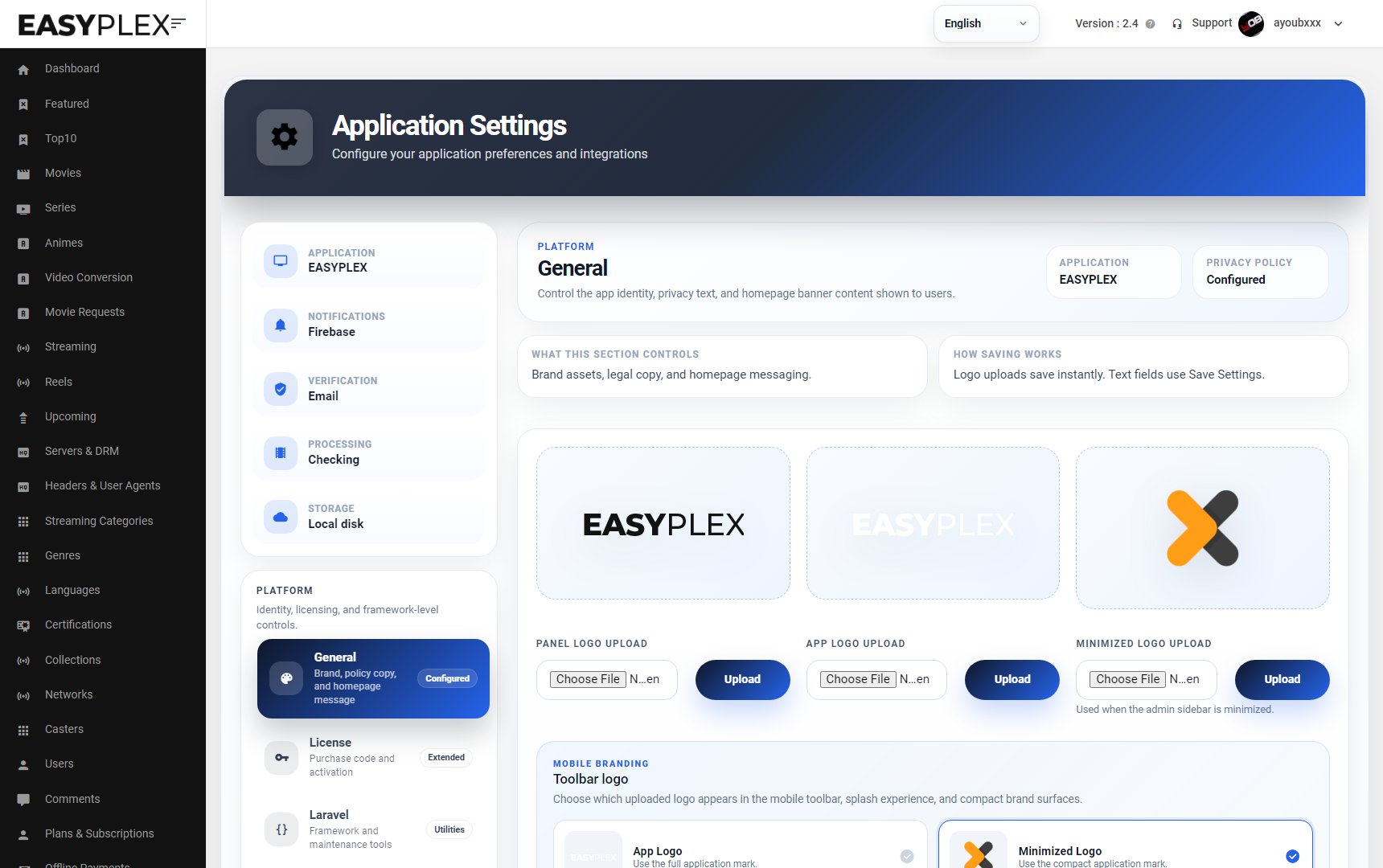Open the English language dropdown

pyautogui.click(x=986, y=23)
